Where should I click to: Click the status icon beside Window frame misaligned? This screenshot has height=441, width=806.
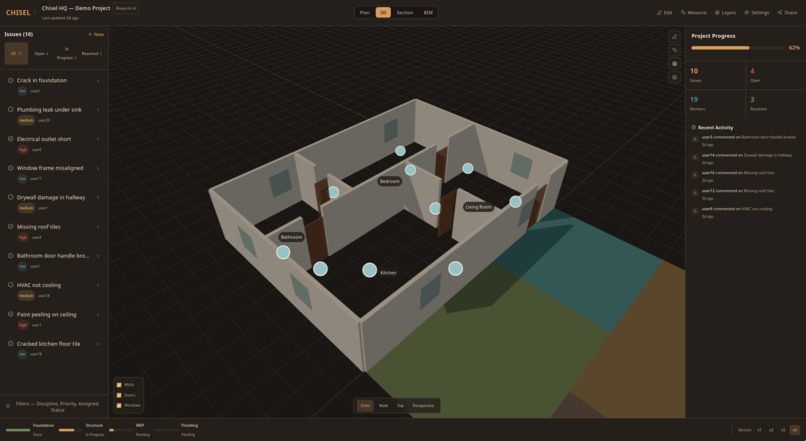click(10, 168)
